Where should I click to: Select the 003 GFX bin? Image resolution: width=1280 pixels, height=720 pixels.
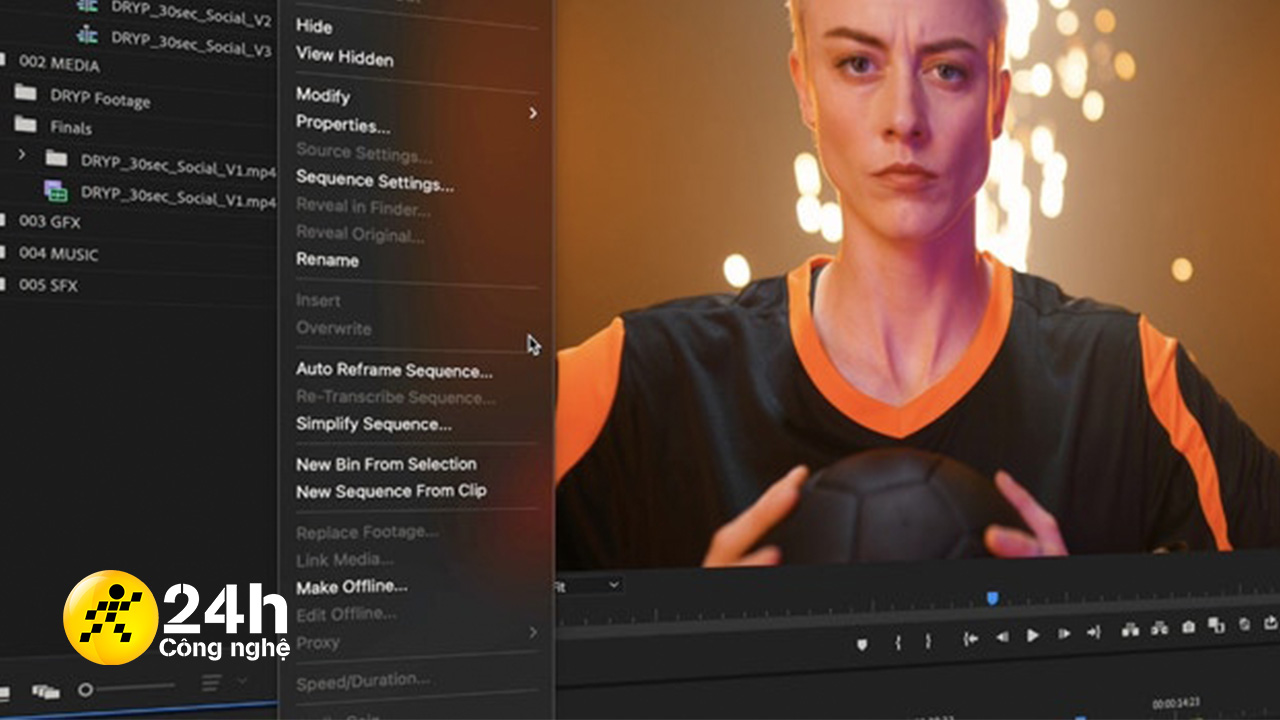click(50, 221)
